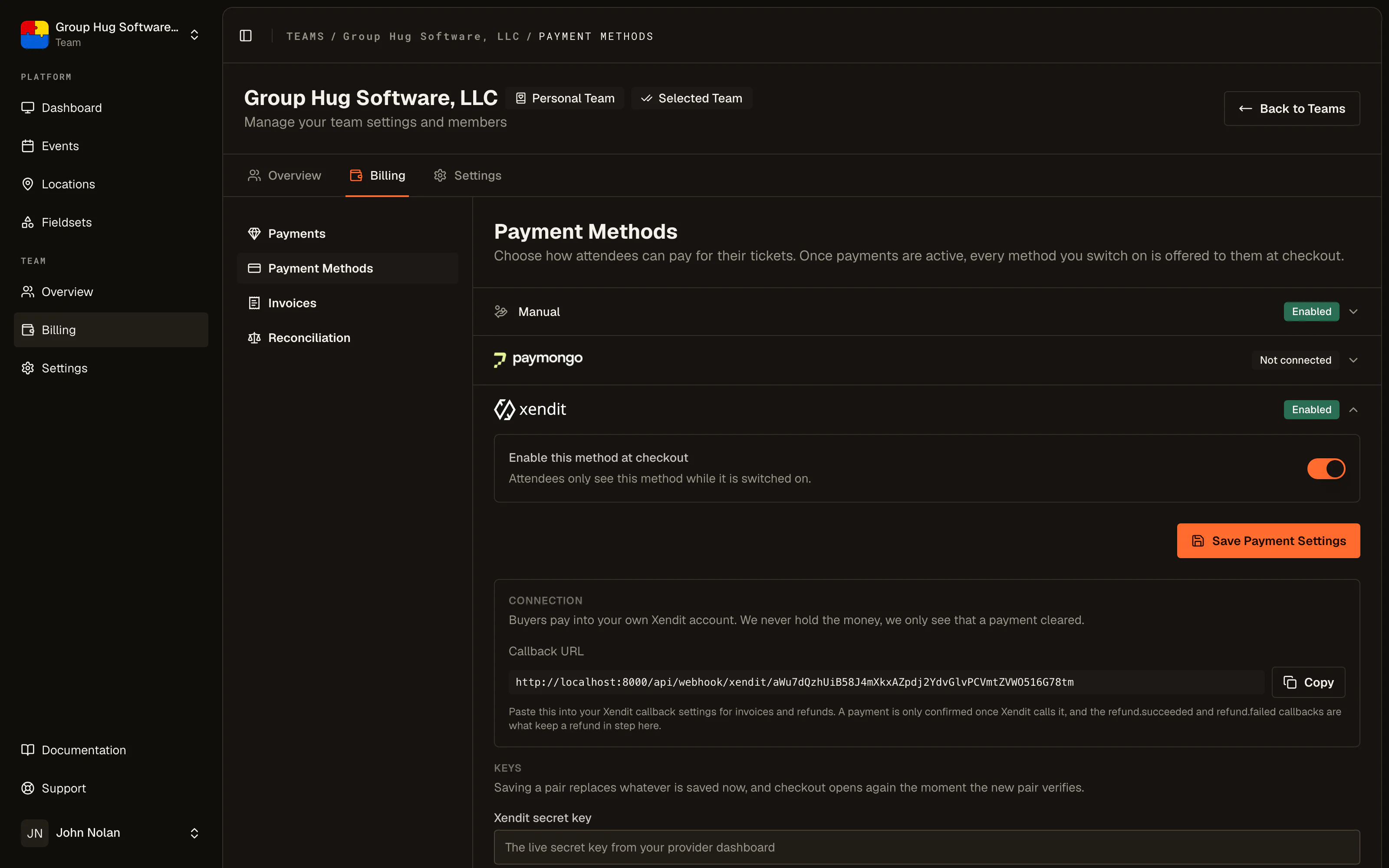1389x868 pixels.
Task: Click the Manual hand-coins icon
Action: tap(501, 312)
